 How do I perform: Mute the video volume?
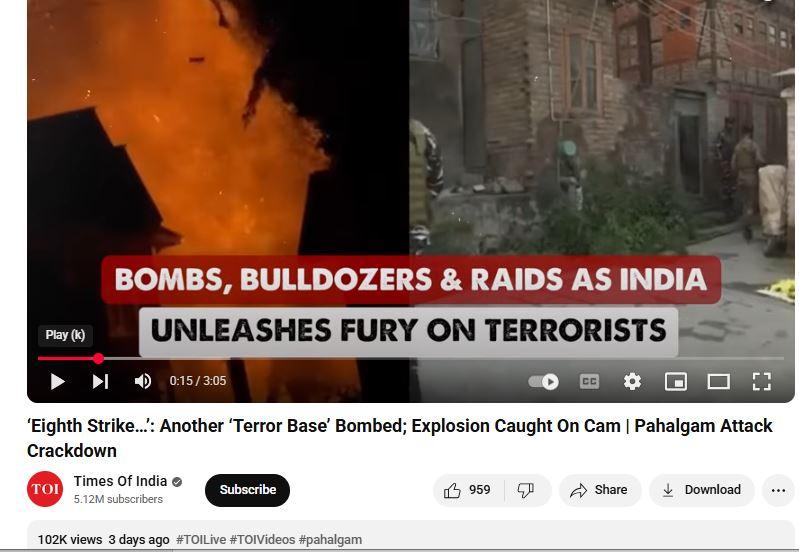(x=143, y=381)
